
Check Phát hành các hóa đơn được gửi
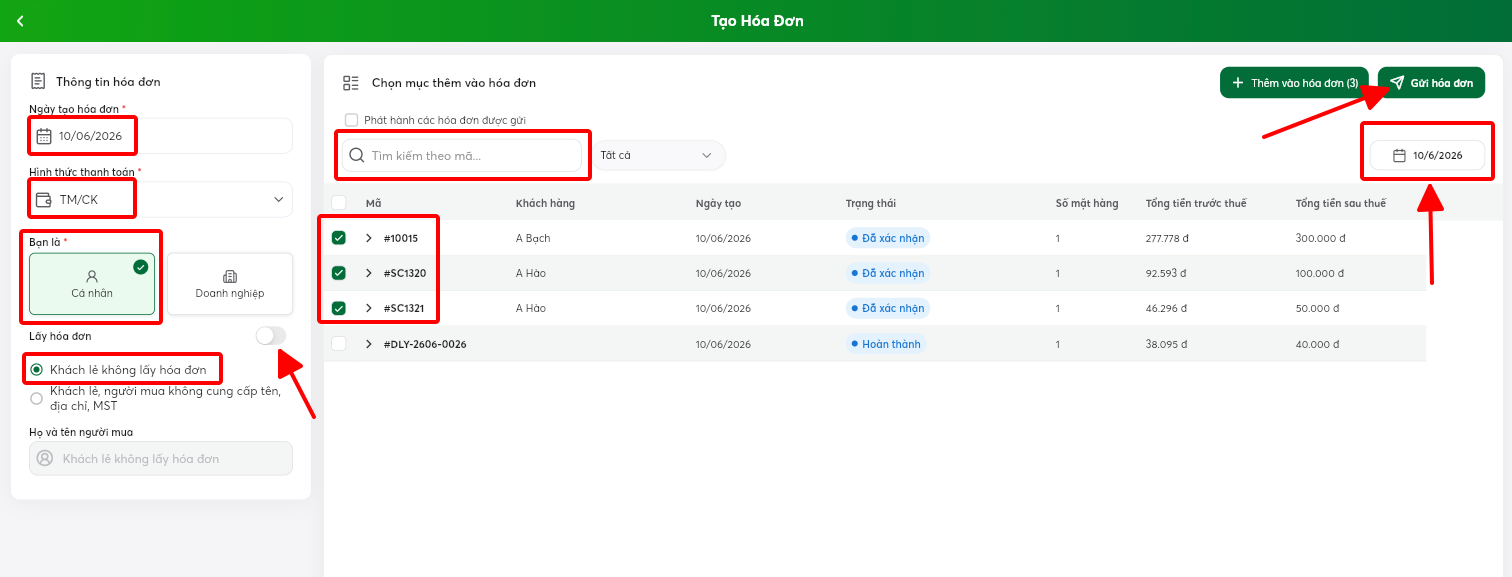pos(351,120)
